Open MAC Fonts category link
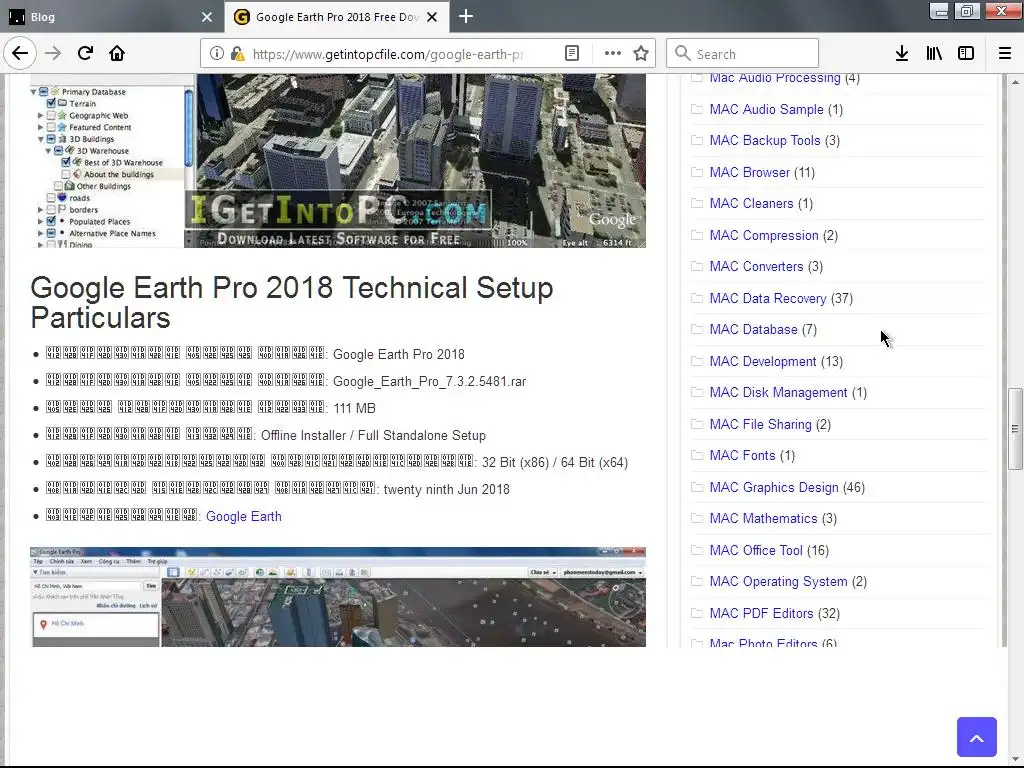The image size is (1024, 768). pyautogui.click(x=742, y=455)
